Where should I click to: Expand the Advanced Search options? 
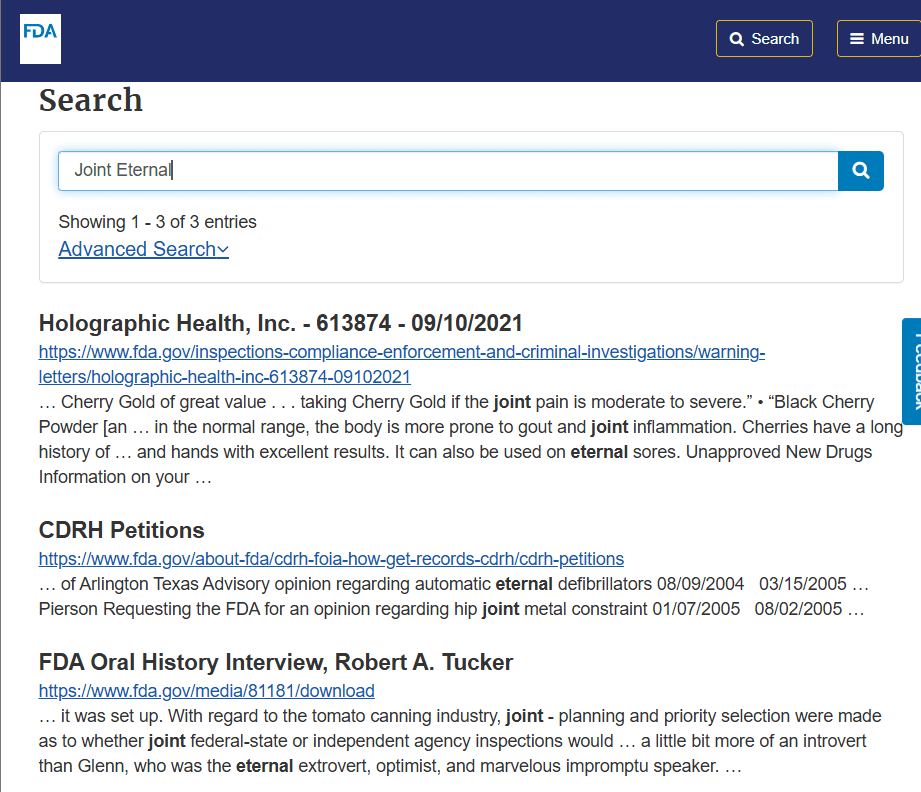[x=143, y=249]
